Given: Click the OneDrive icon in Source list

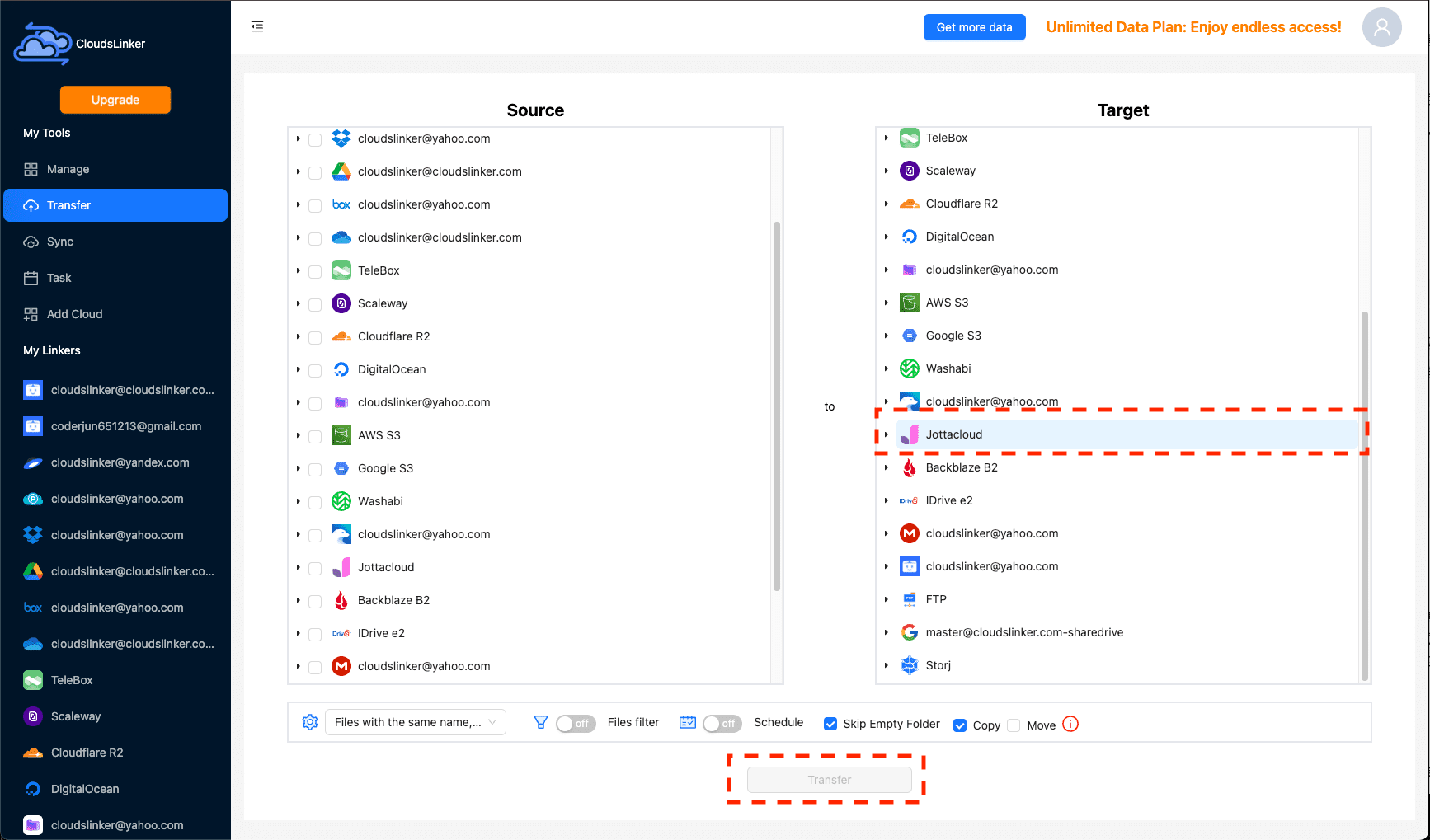Looking at the screenshot, I should click(341, 237).
